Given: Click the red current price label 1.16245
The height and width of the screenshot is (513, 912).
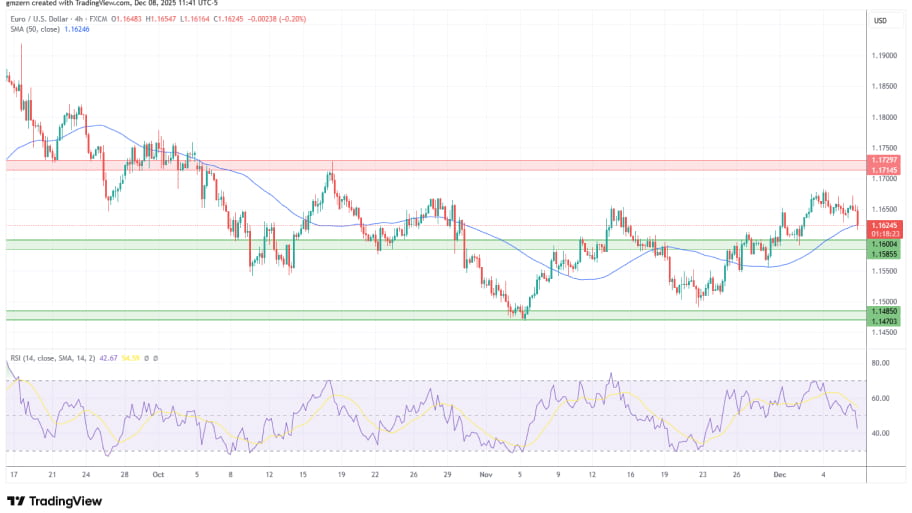Looking at the screenshot, I should 884,226.
